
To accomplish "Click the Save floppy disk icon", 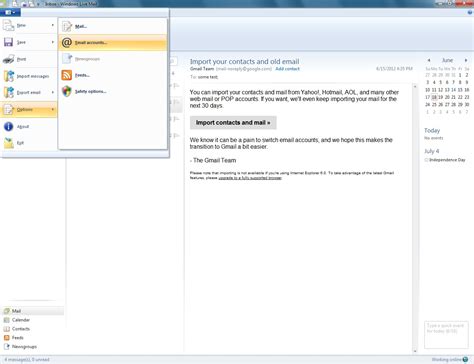I will (8, 42).
